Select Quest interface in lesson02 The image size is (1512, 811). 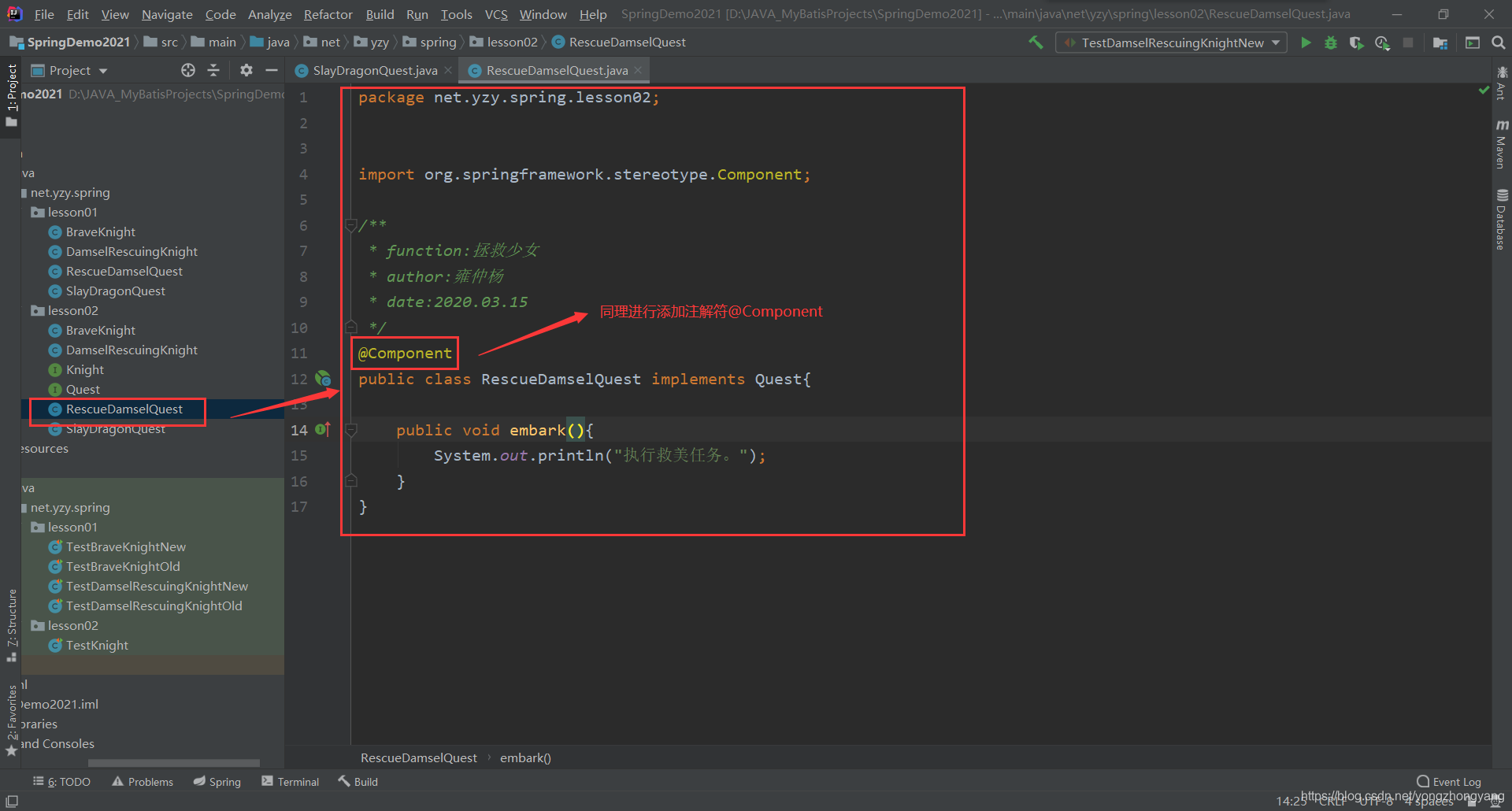point(74,390)
